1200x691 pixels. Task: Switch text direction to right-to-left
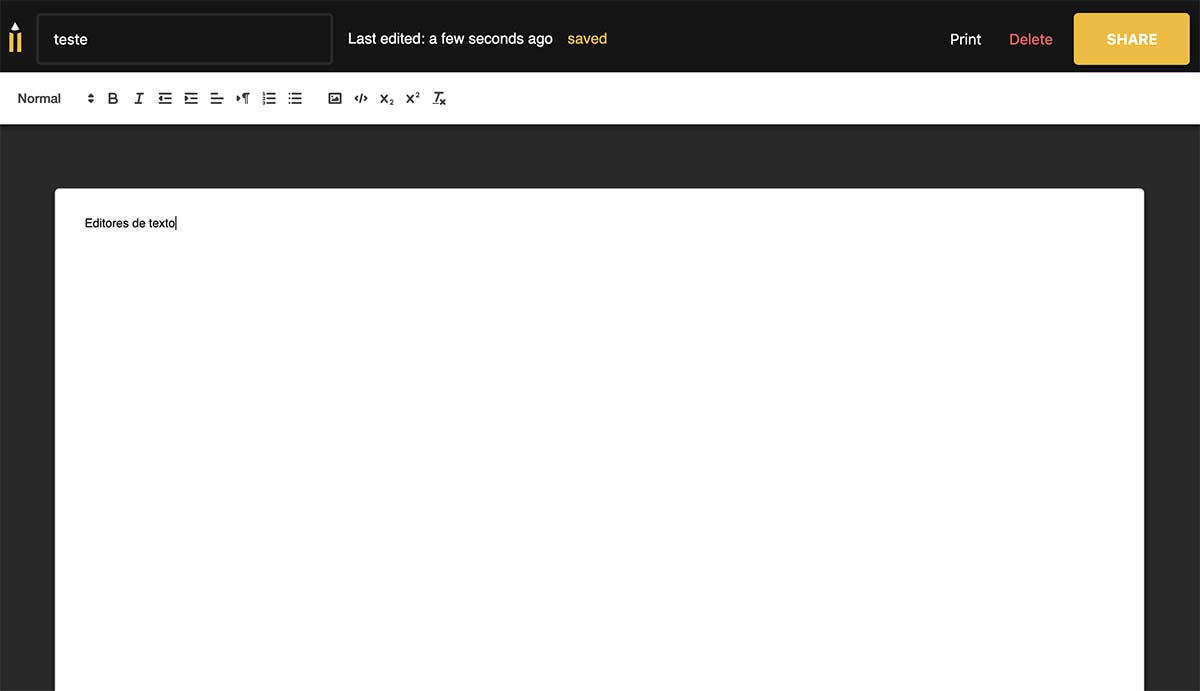243,99
